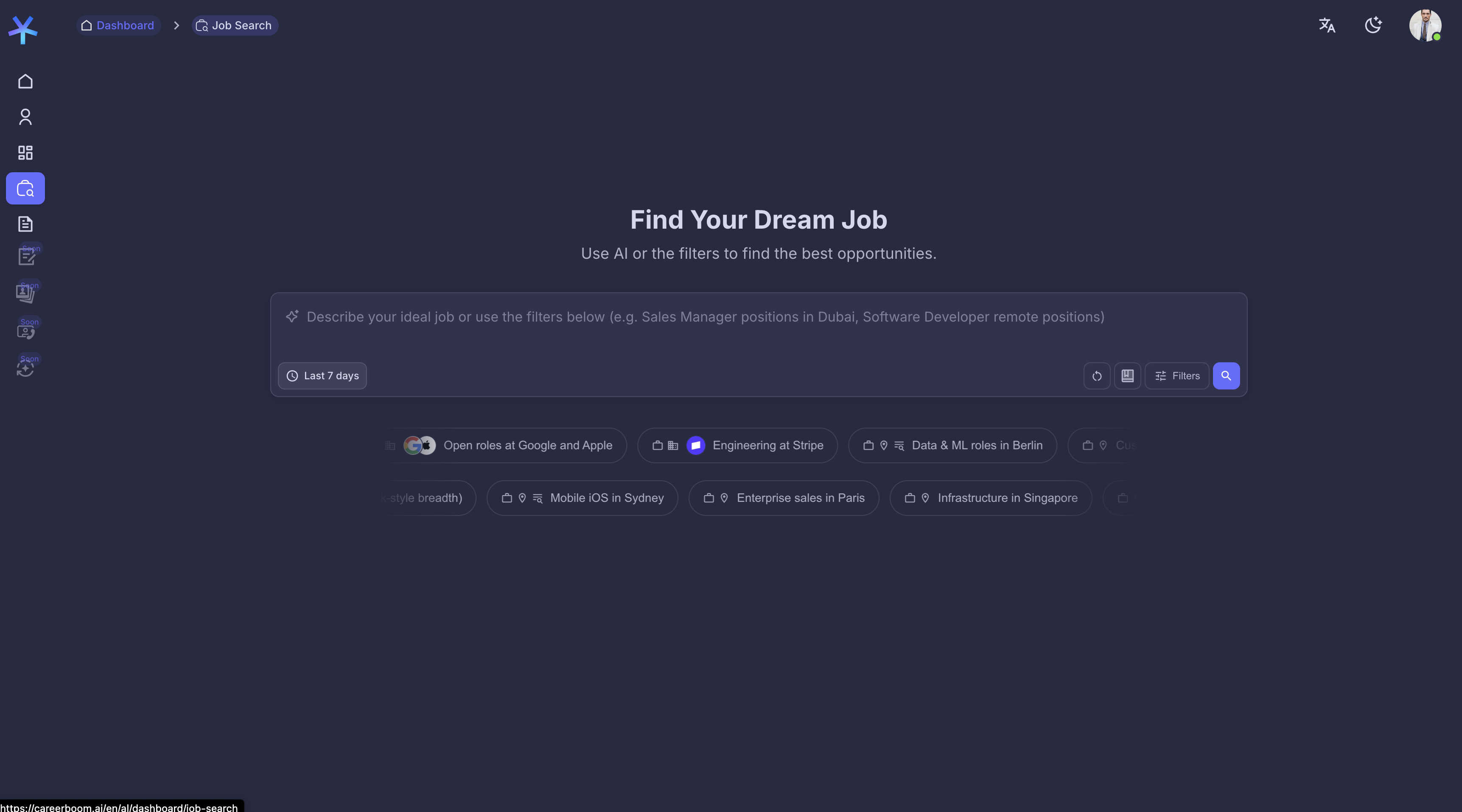Viewport: 1462px width, 812px height.
Task: Go to Dashboard breadcrumb
Action: (118, 25)
